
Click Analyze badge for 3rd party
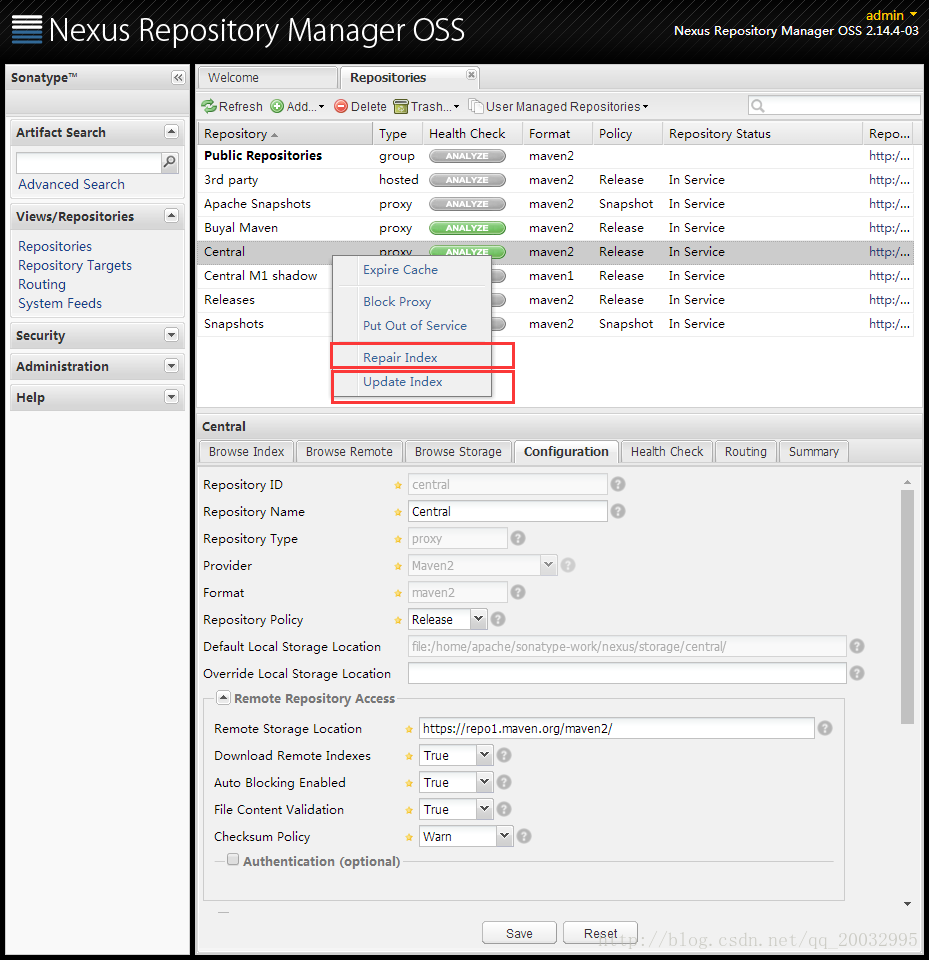[467, 180]
